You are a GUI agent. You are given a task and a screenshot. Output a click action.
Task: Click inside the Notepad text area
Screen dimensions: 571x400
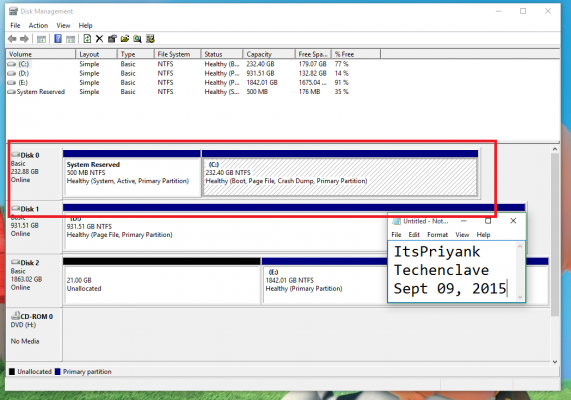[453, 271]
